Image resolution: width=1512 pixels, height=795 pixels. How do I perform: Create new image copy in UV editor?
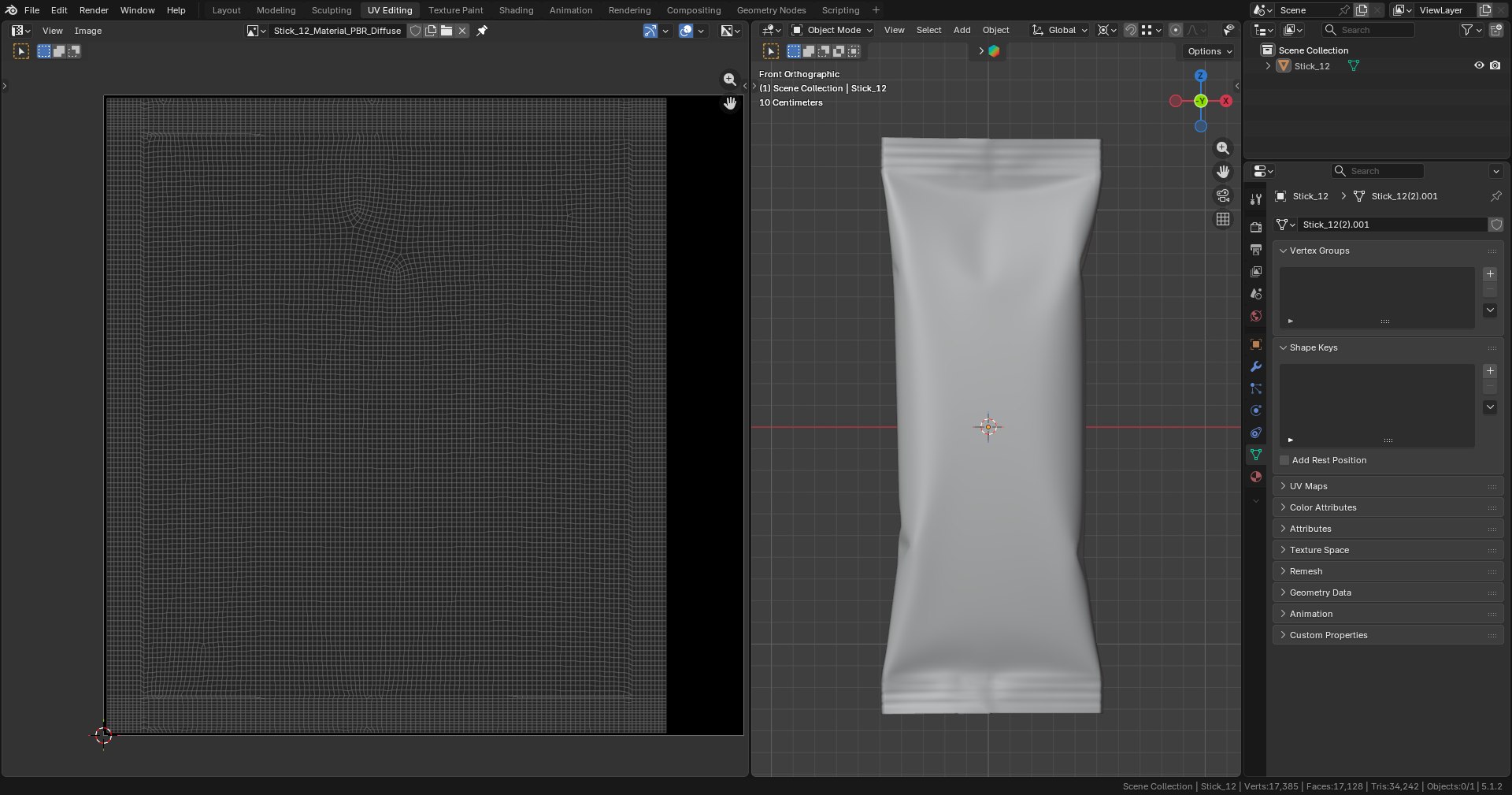[431, 31]
